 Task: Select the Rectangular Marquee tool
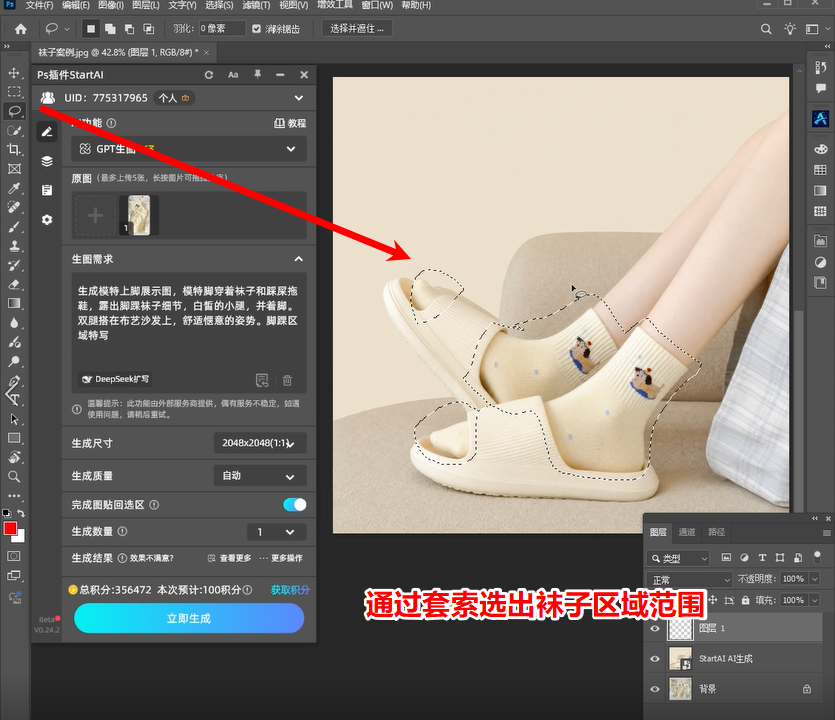click(x=14, y=92)
